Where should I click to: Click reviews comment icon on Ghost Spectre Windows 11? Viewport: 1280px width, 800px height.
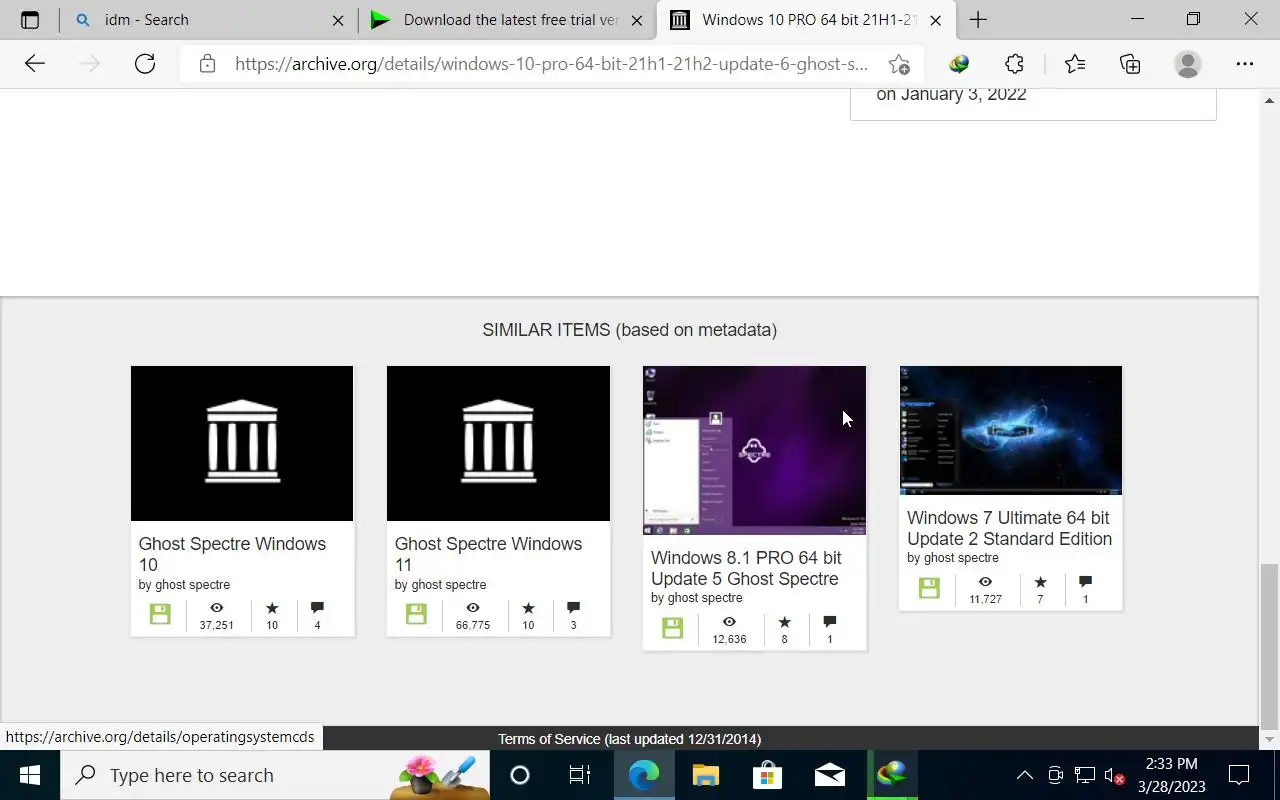[573, 608]
